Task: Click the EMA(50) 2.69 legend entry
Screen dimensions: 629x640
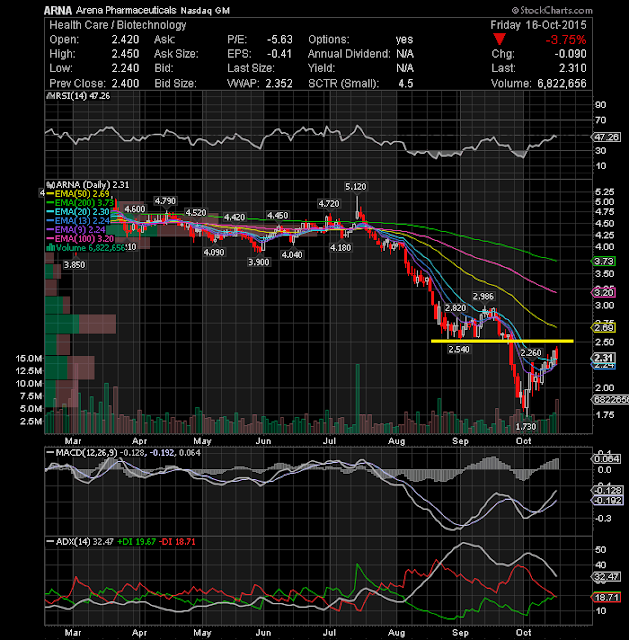Action: point(78,194)
